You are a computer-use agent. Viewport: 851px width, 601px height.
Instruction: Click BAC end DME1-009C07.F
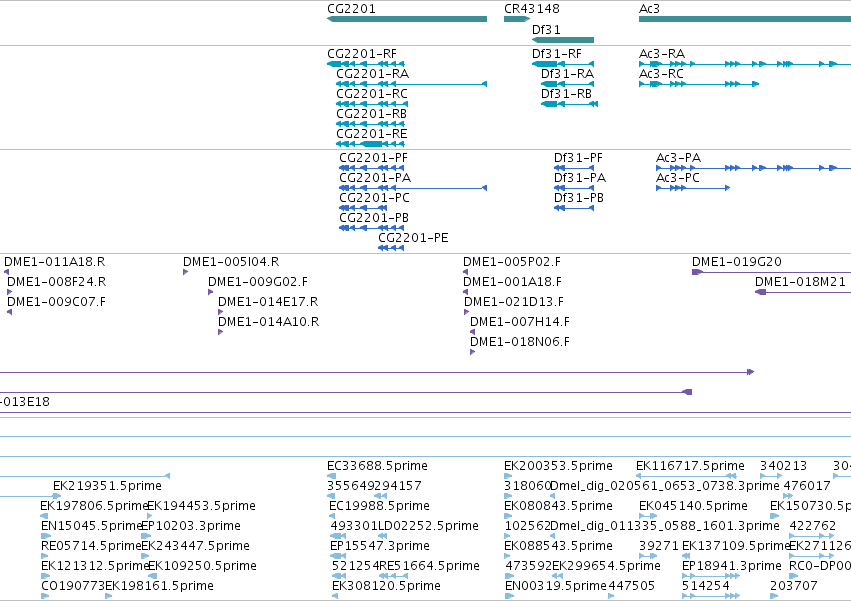coord(56,302)
